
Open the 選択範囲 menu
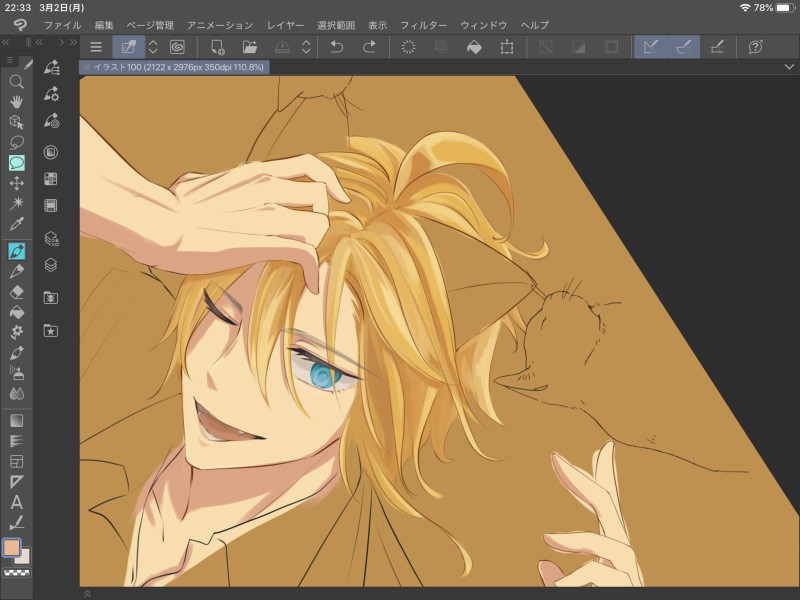point(336,25)
